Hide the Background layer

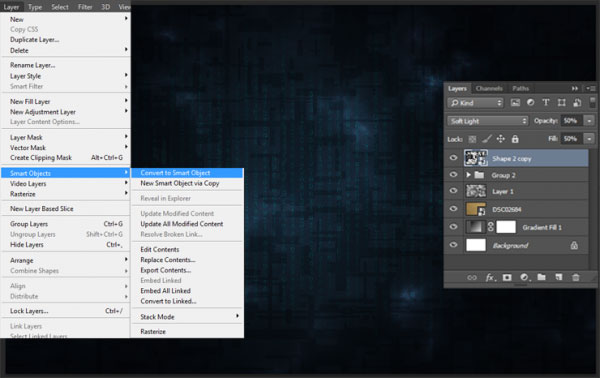pyautogui.click(x=453, y=245)
